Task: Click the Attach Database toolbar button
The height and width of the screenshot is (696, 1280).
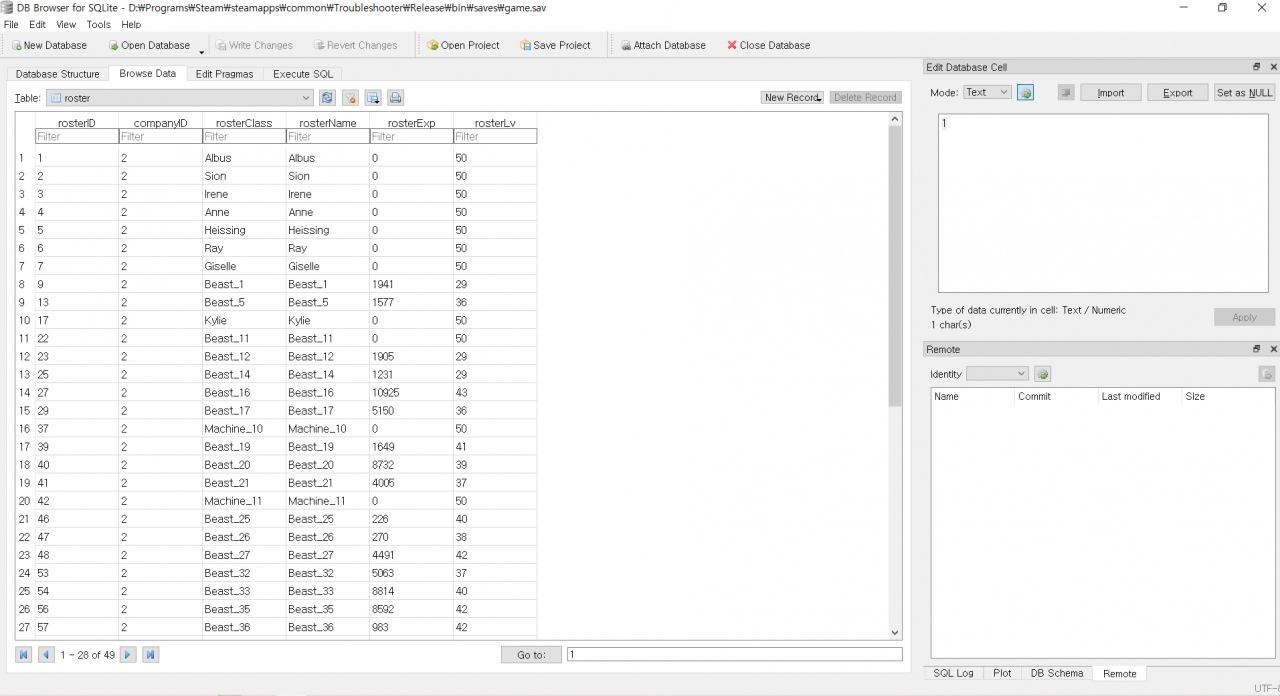Action: click(662, 45)
